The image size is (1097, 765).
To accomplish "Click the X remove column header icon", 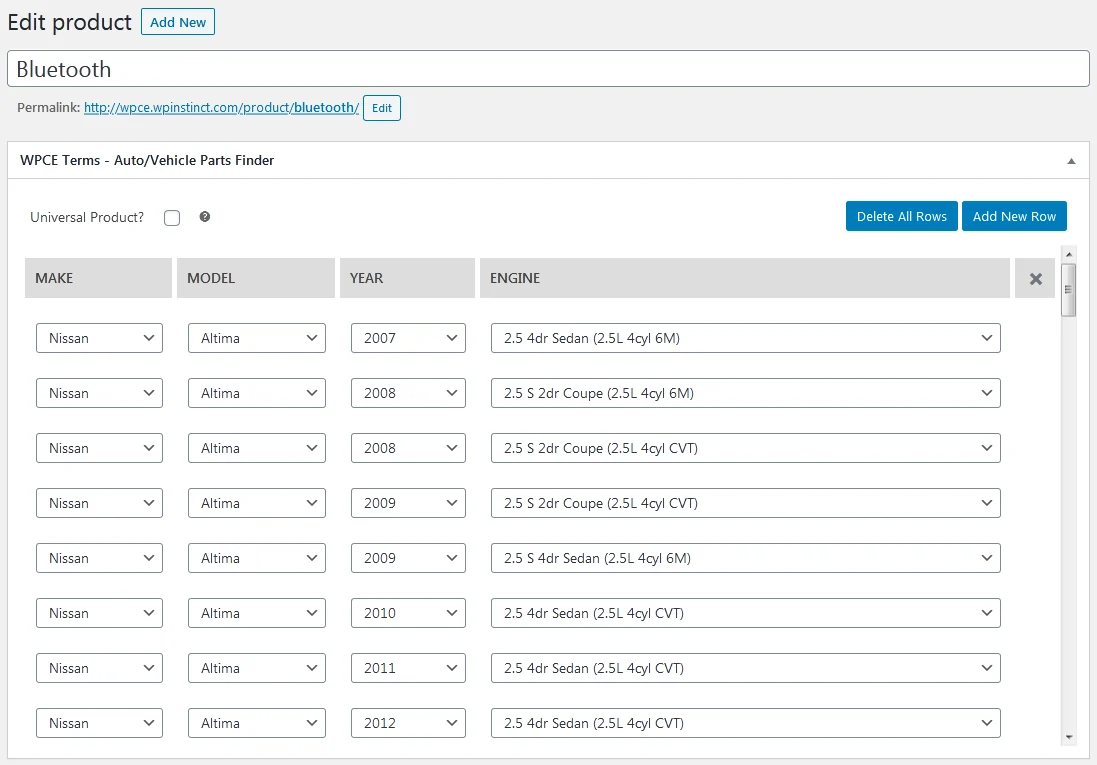I will 1035,279.
